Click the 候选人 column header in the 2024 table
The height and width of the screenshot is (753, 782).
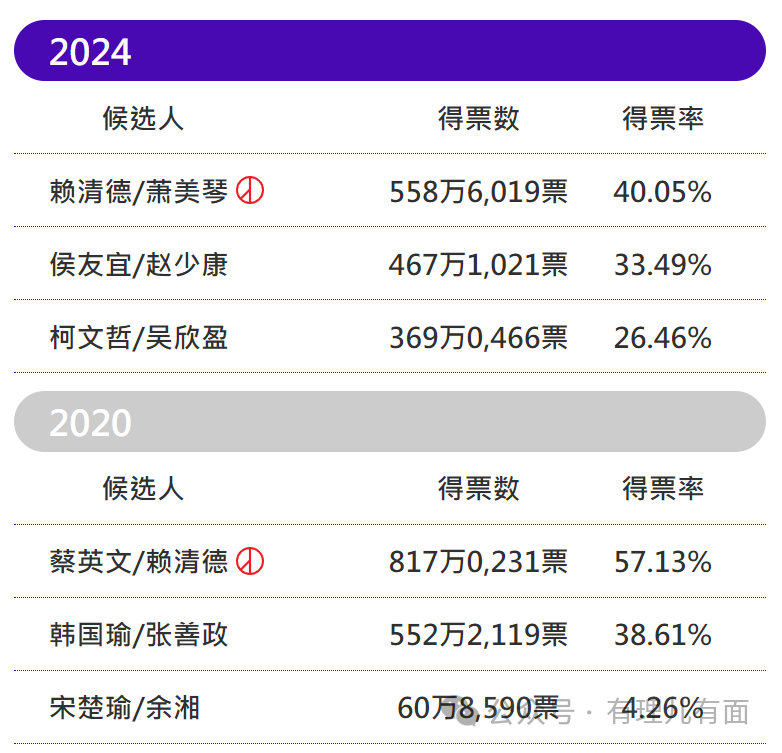tap(143, 119)
